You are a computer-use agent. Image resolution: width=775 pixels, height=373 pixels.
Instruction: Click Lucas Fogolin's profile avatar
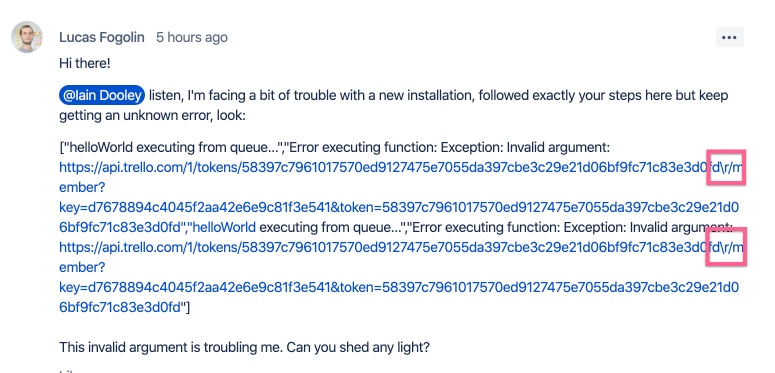point(27,37)
